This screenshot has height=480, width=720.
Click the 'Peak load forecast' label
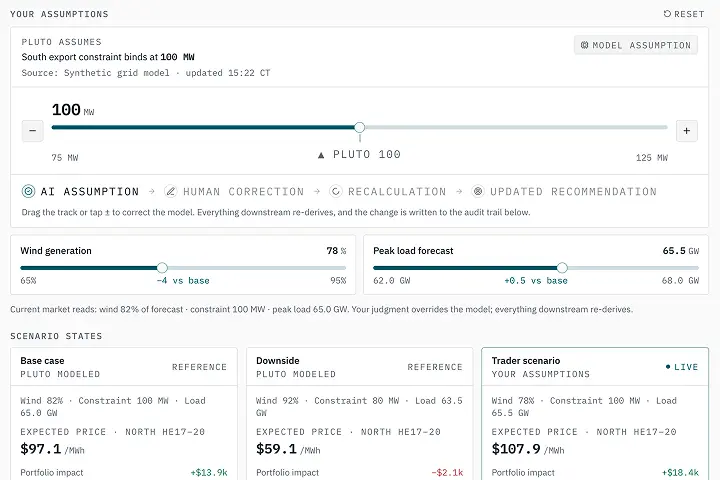tap(413, 251)
